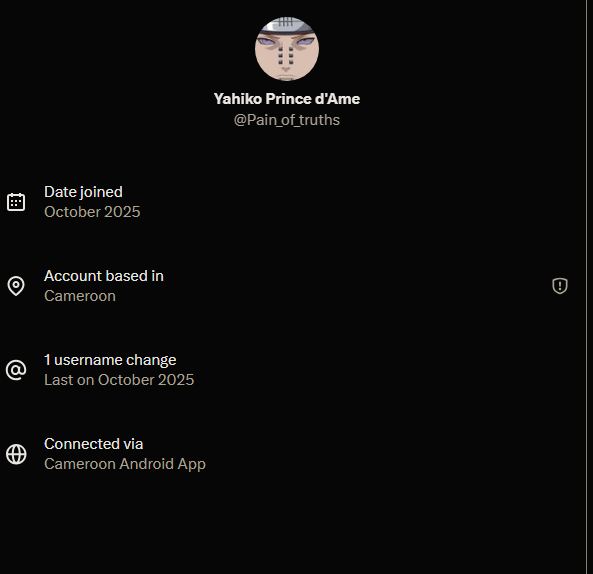The height and width of the screenshot is (574, 593).
Task: Click the location pin icon
Action: point(16,286)
